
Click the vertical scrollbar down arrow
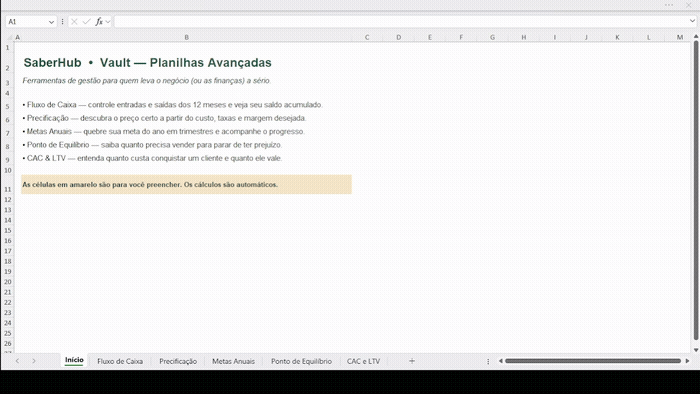coord(696,350)
